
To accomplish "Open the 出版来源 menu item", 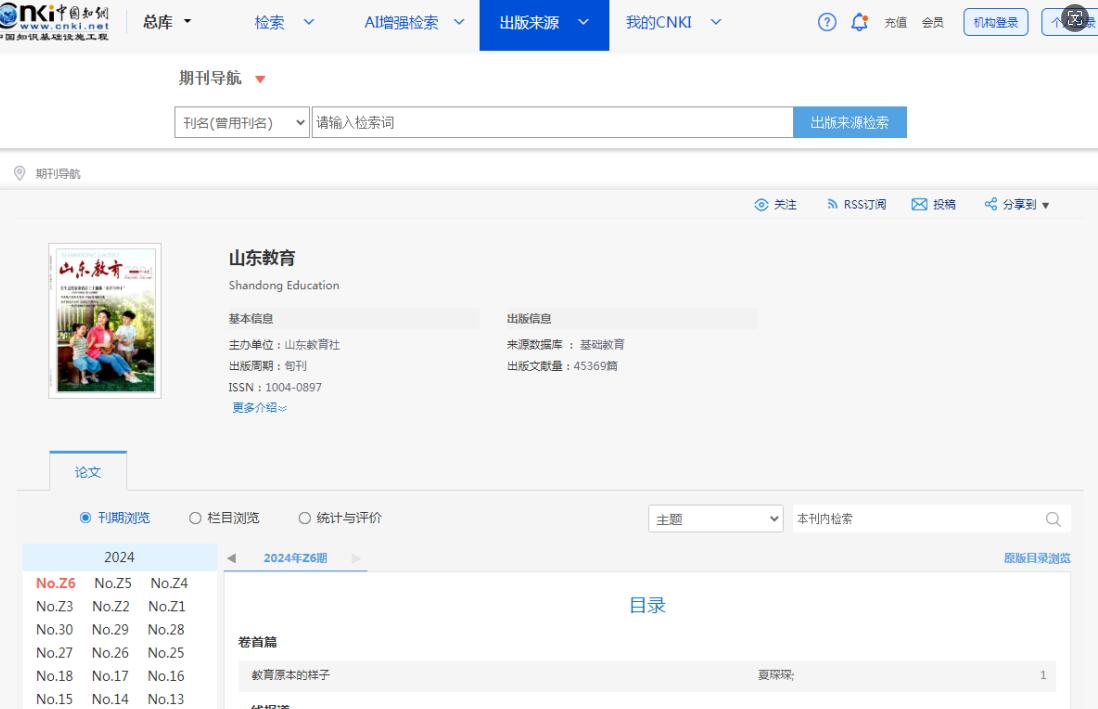I will (529, 22).
